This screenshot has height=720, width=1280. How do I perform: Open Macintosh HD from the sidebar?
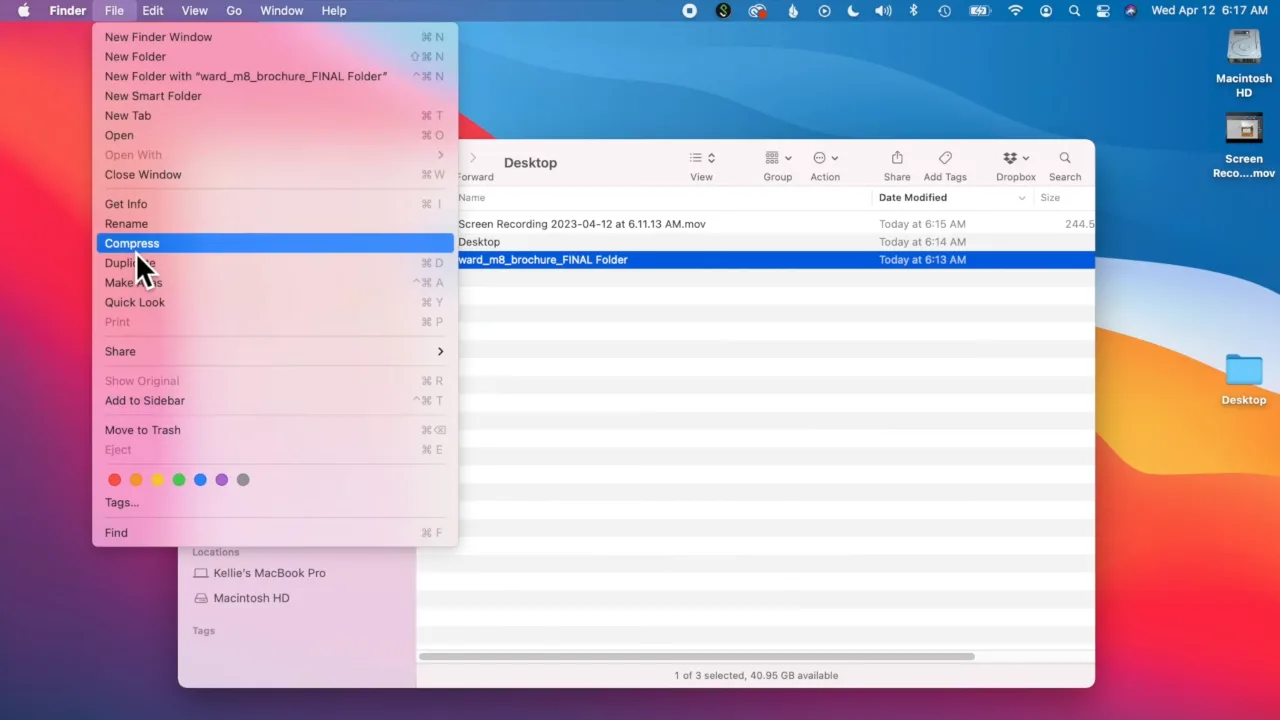(x=251, y=597)
